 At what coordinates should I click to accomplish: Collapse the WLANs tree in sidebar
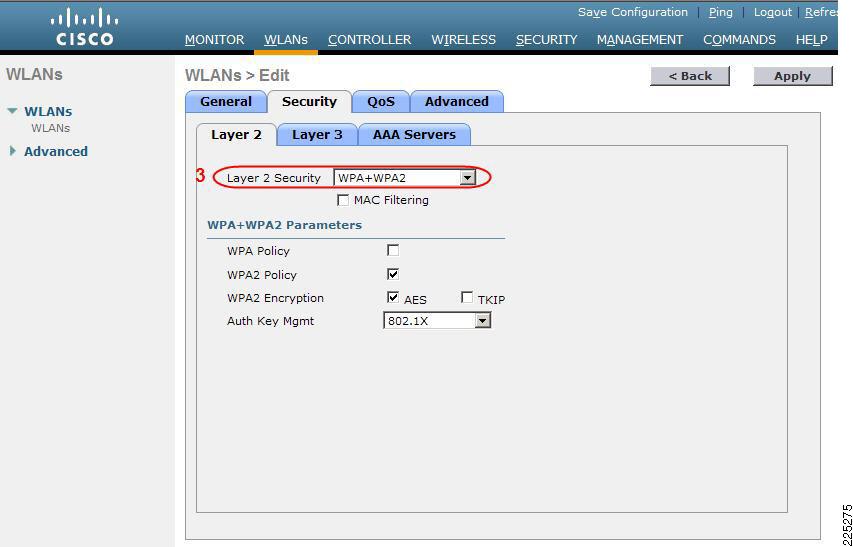[13, 111]
